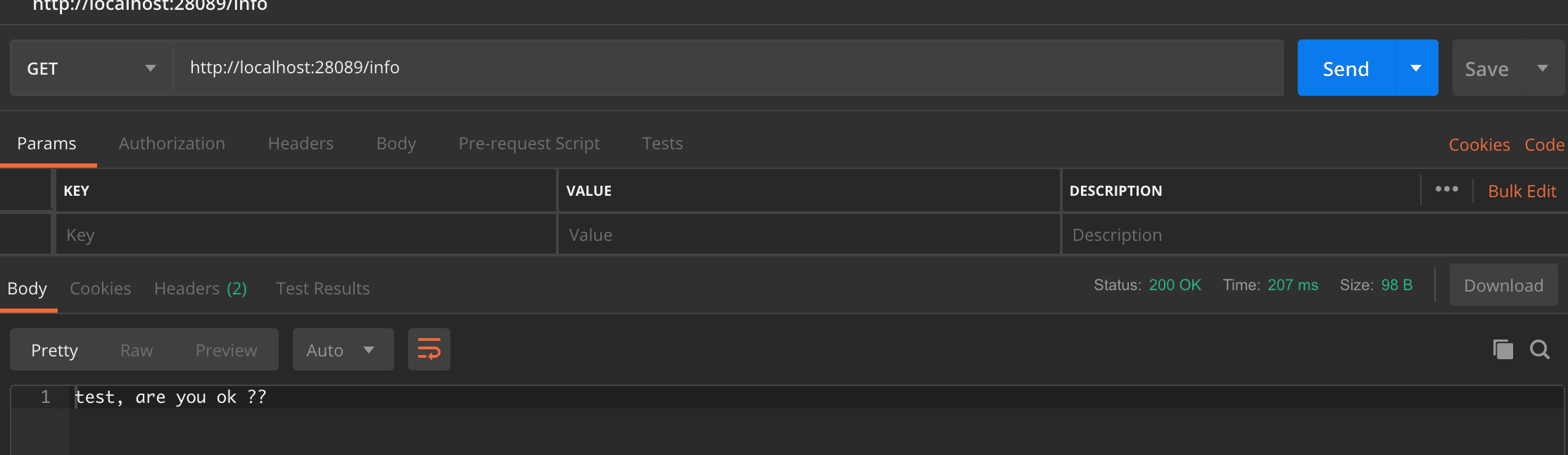Open the GET method dropdown
The image size is (1568, 455).
pyautogui.click(x=91, y=68)
